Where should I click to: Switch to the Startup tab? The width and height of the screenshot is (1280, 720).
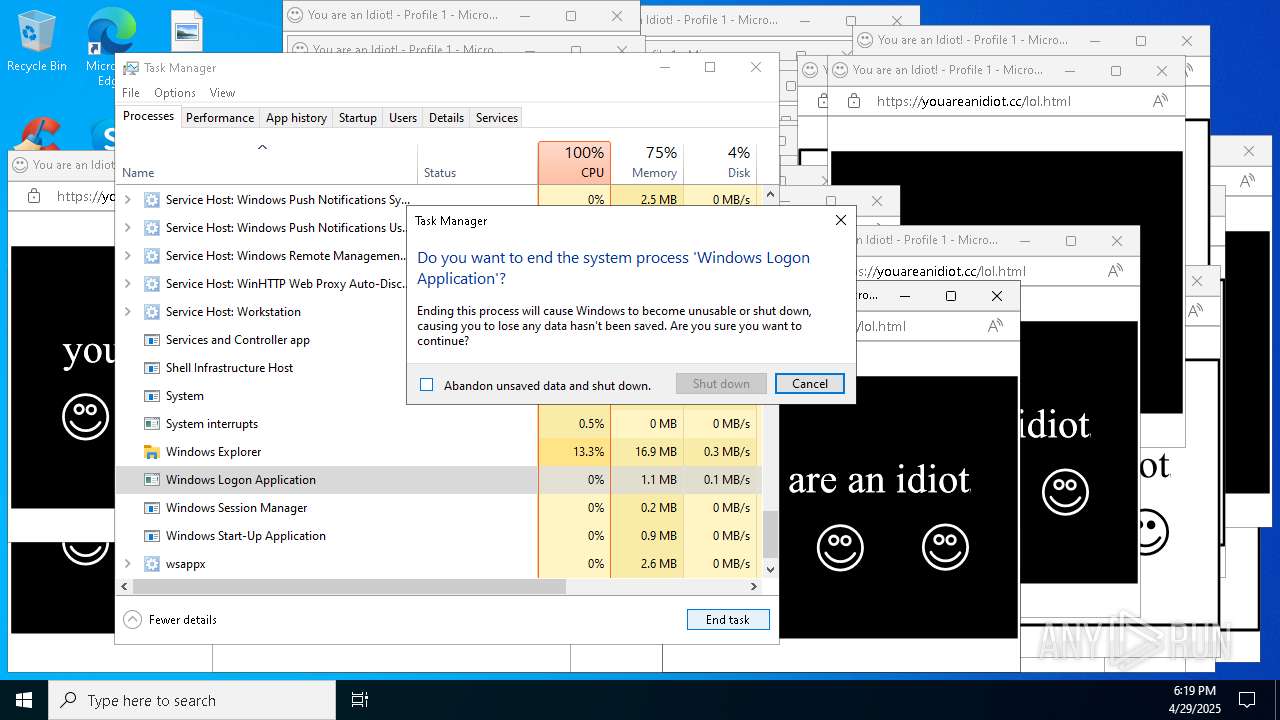(x=357, y=117)
